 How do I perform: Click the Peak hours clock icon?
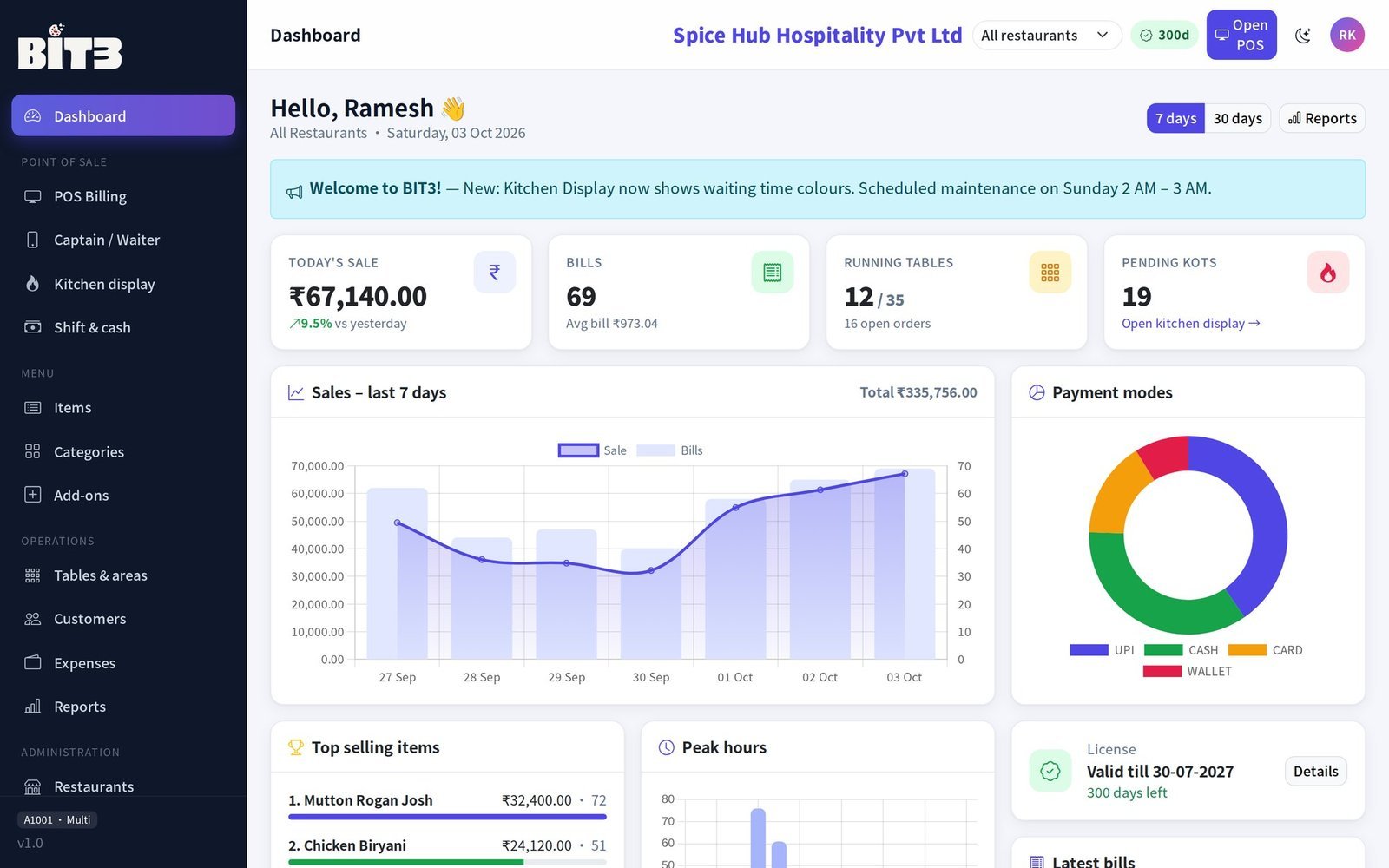tap(667, 747)
